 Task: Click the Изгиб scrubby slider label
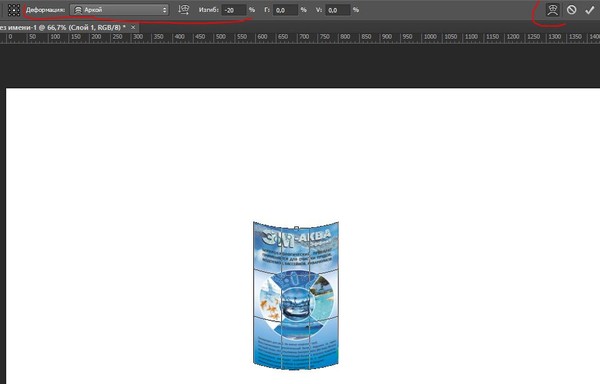click(209, 10)
